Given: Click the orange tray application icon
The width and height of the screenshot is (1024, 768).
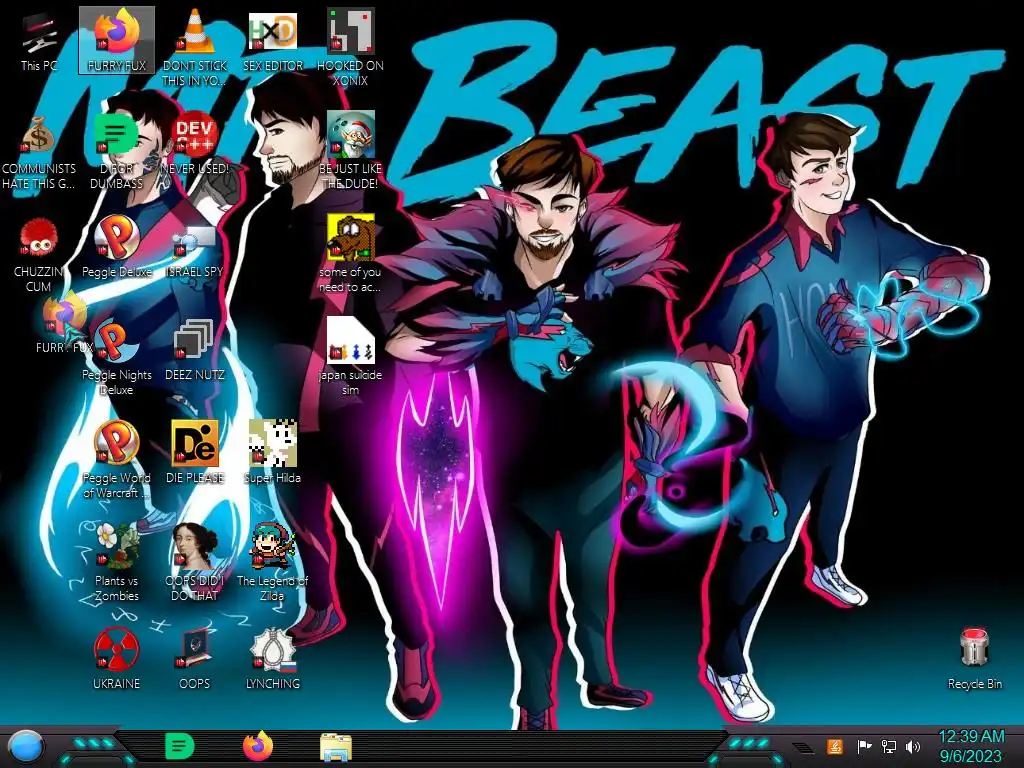Looking at the screenshot, I should click(x=835, y=746).
